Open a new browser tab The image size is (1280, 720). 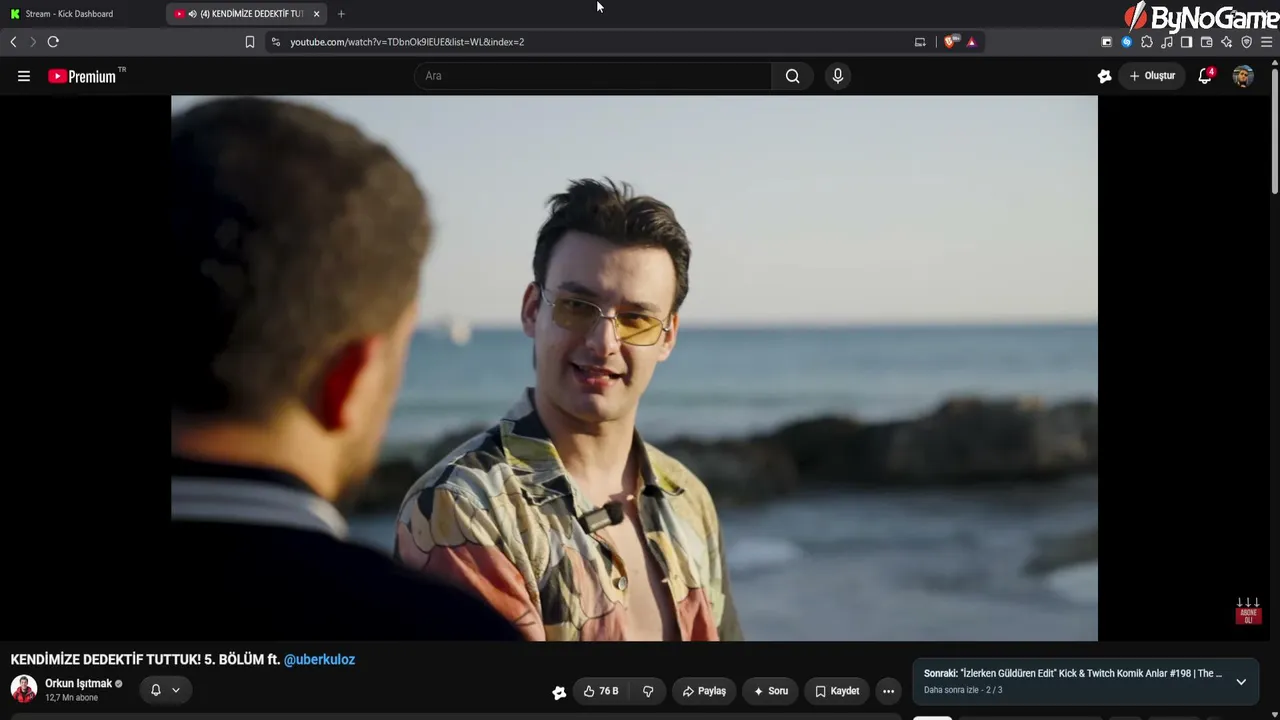click(341, 14)
